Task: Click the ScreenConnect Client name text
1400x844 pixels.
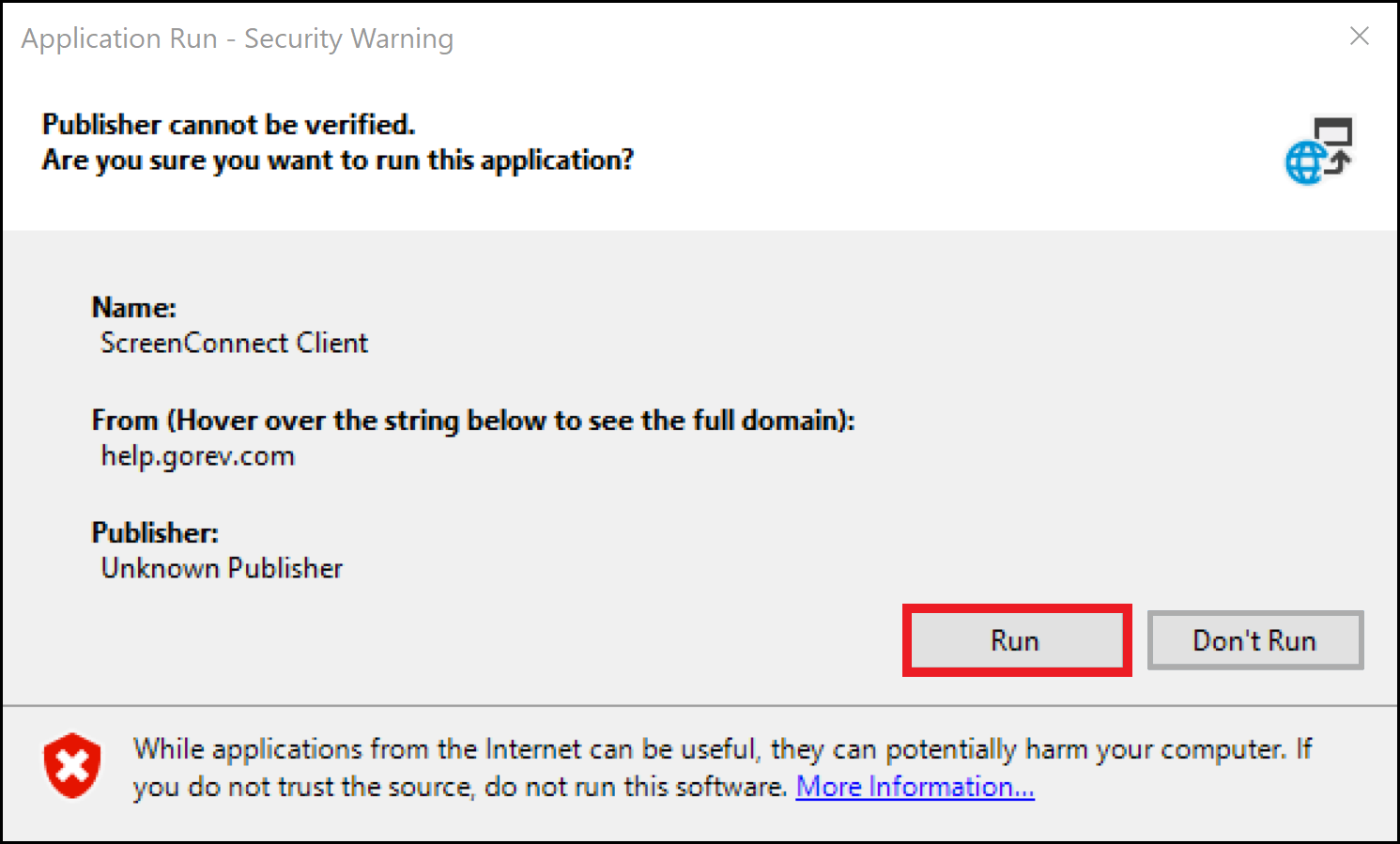Action: pos(234,343)
